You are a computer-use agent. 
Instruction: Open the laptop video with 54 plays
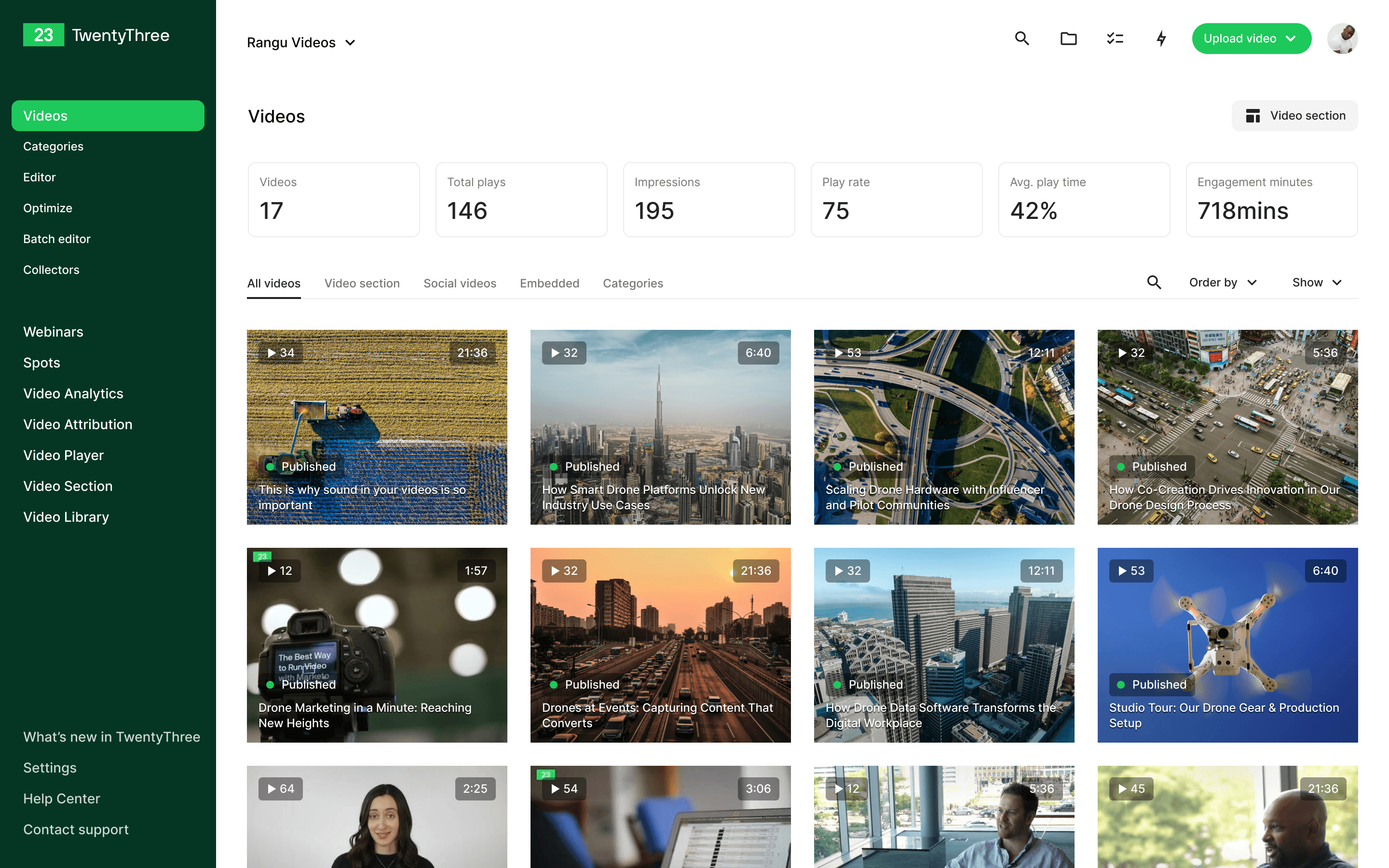661,817
